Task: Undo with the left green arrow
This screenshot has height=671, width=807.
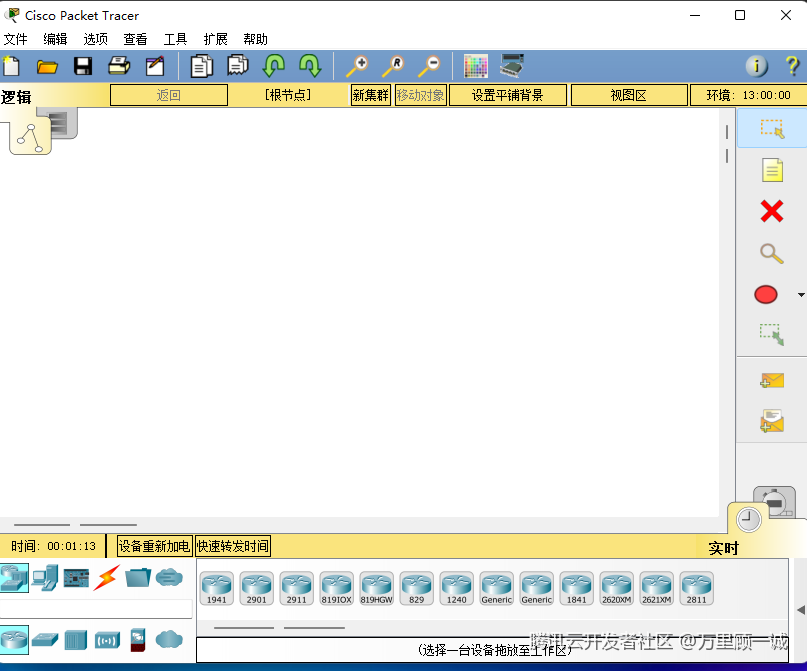Action: pyautogui.click(x=274, y=66)
